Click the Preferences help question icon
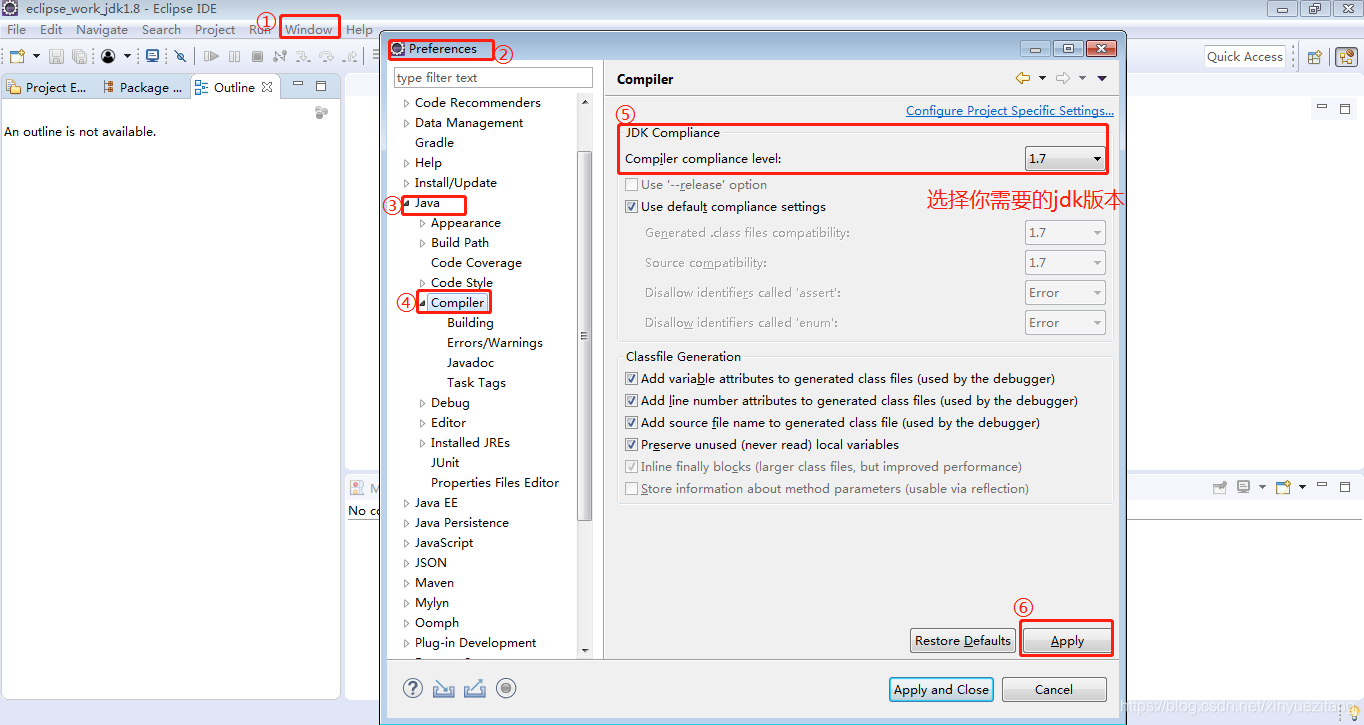Screen dimensions: 1364x725 (x=413, y=688)
